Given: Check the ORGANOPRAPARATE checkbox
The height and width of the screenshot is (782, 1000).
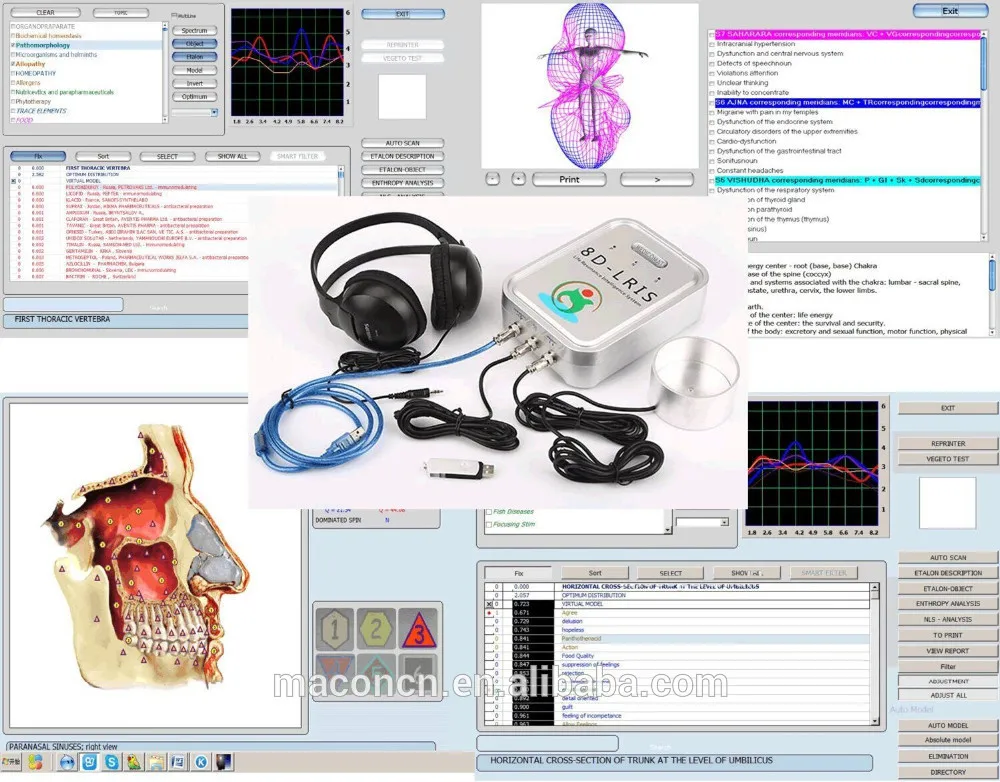Looking at the screenshot, I should tap(13, 27).
